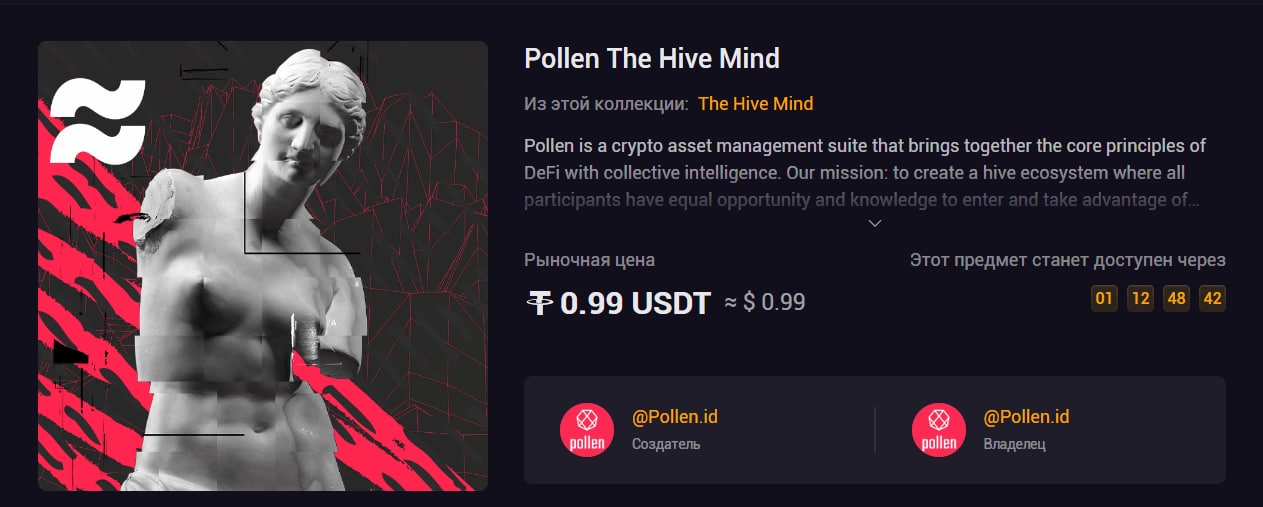This screenshot has height=507, width=1263.
Task: Click the Tether USDT currency icon
Action: tap(539, 302)
